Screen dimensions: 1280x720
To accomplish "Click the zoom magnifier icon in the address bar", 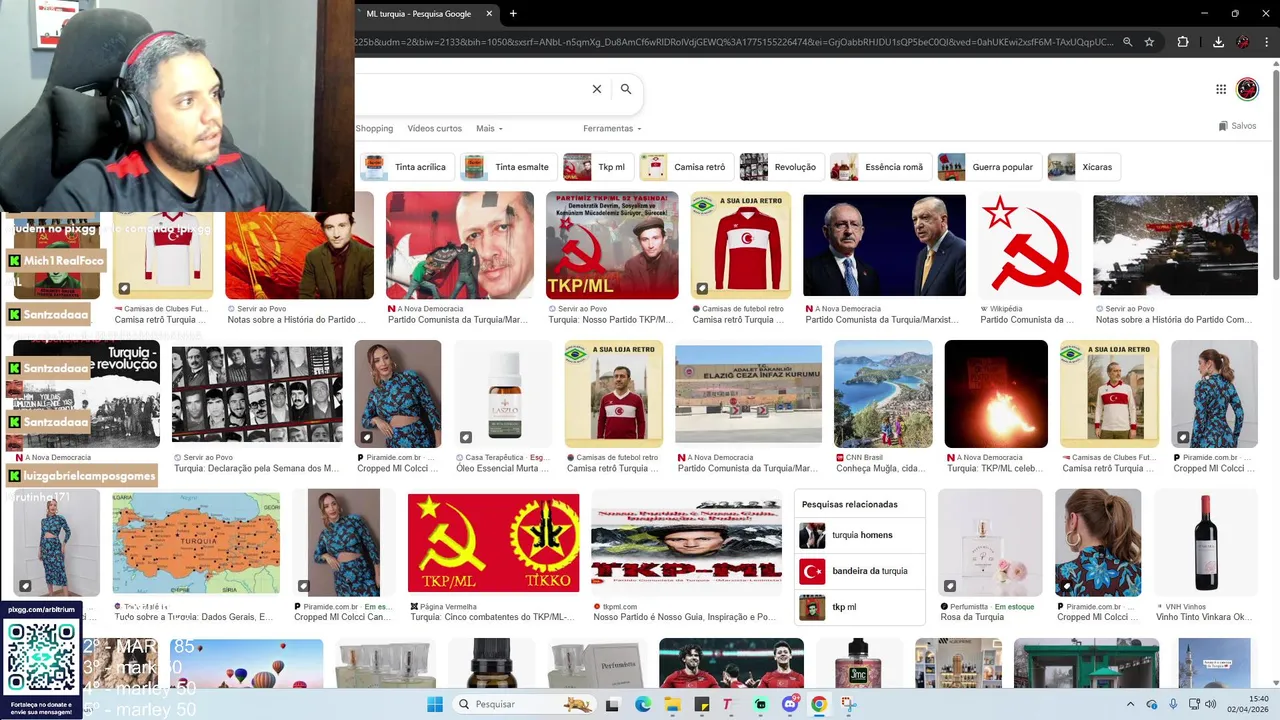I will pyautogui.click(x=1128, y=42).
